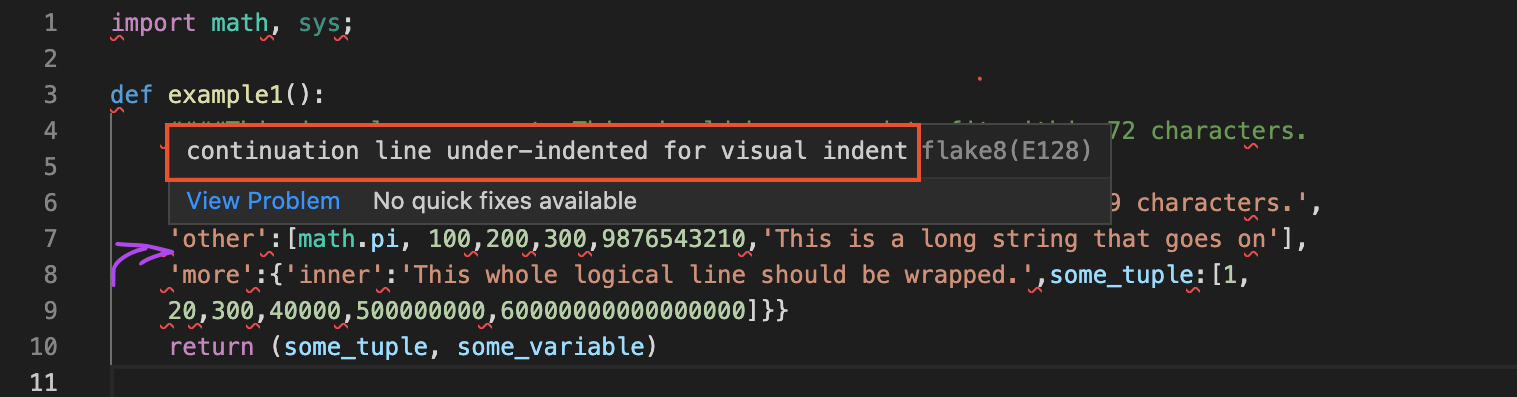Open the View Problem link

click(x=263, y=201)
